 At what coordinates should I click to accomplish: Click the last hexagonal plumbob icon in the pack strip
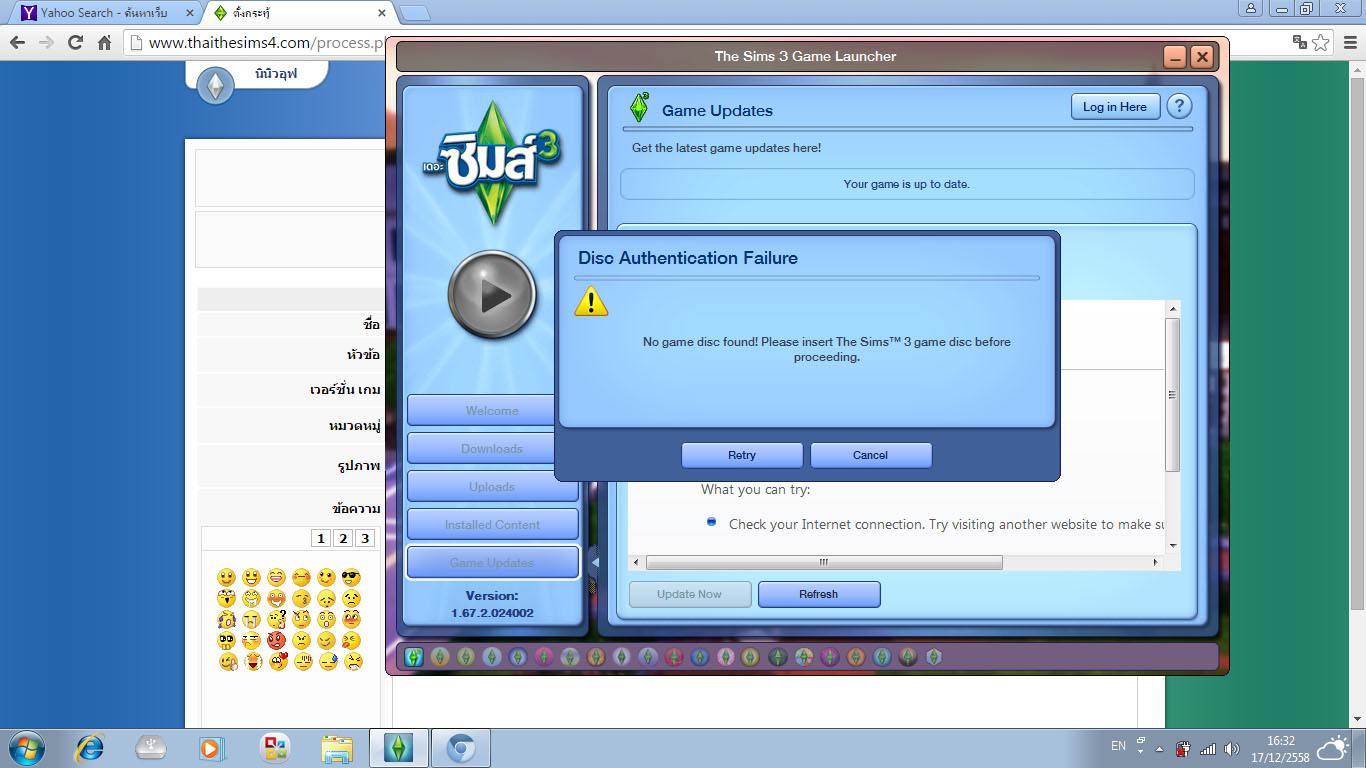934,657
